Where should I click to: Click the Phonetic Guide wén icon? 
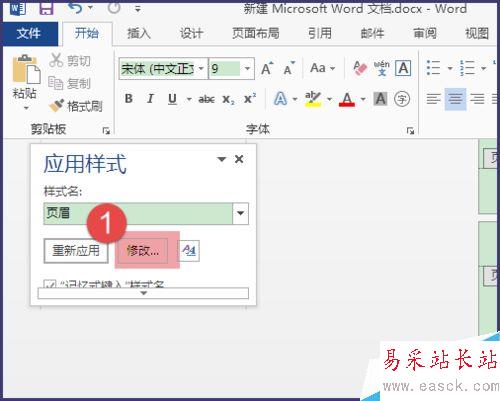click(x=382, y=68)
